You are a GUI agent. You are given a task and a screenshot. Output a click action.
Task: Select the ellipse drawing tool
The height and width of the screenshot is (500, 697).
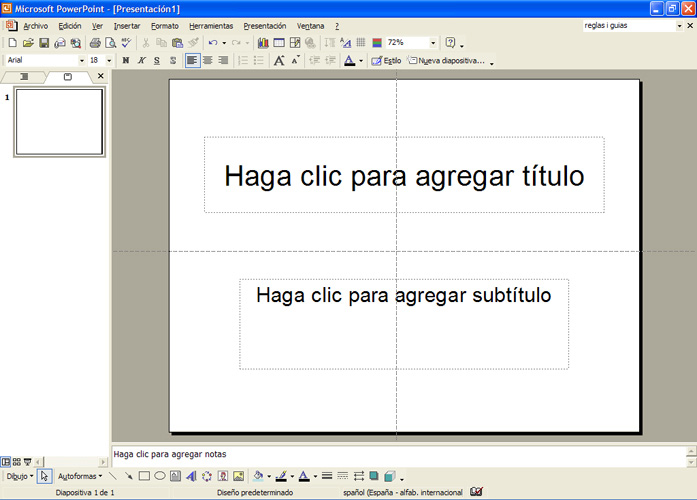pyautogui.click(x=160, y=476)
